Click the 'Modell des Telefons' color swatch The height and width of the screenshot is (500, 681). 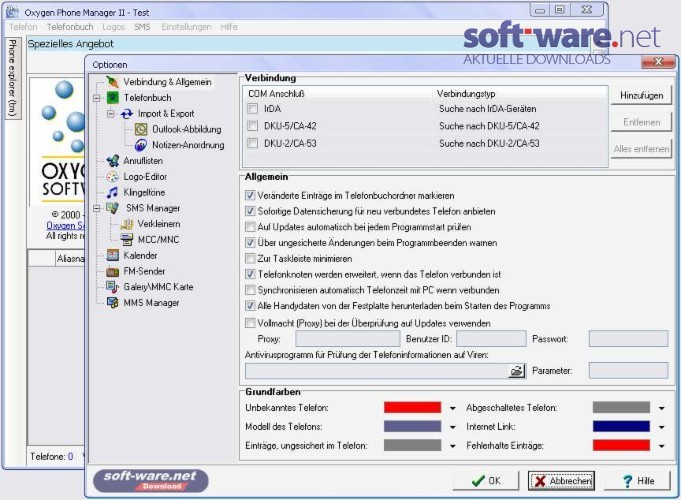pyautogui.click(x=412, y=427)
